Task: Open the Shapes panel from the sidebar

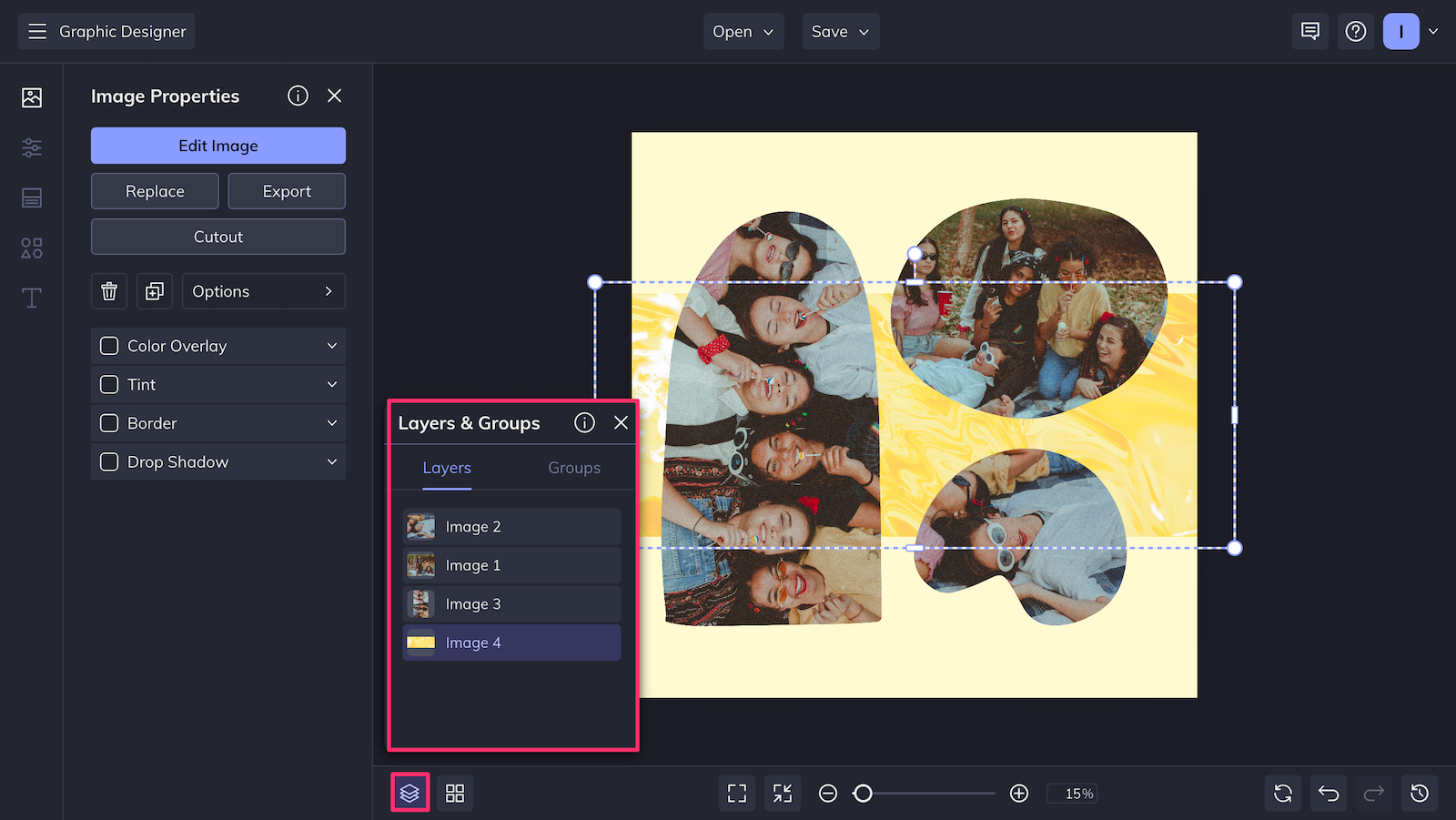Action: [31, 248]
